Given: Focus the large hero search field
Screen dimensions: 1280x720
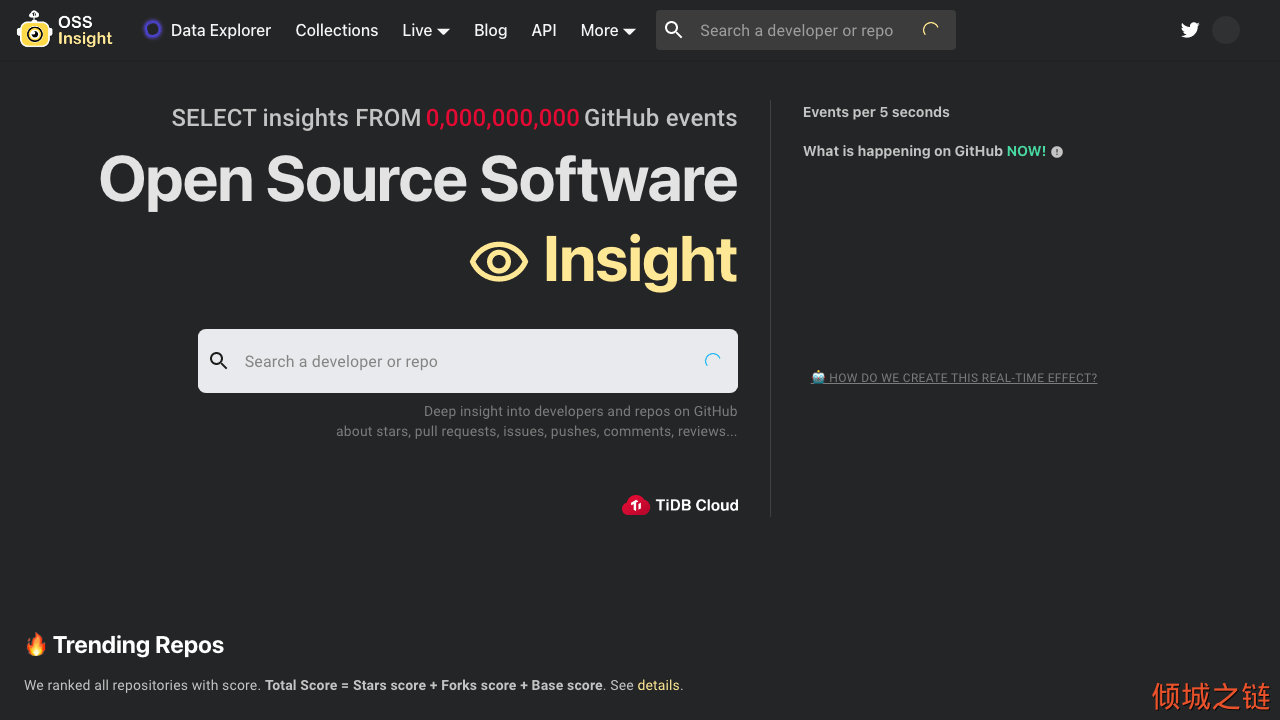Looking at the screenshot, I should pos(468,361).
